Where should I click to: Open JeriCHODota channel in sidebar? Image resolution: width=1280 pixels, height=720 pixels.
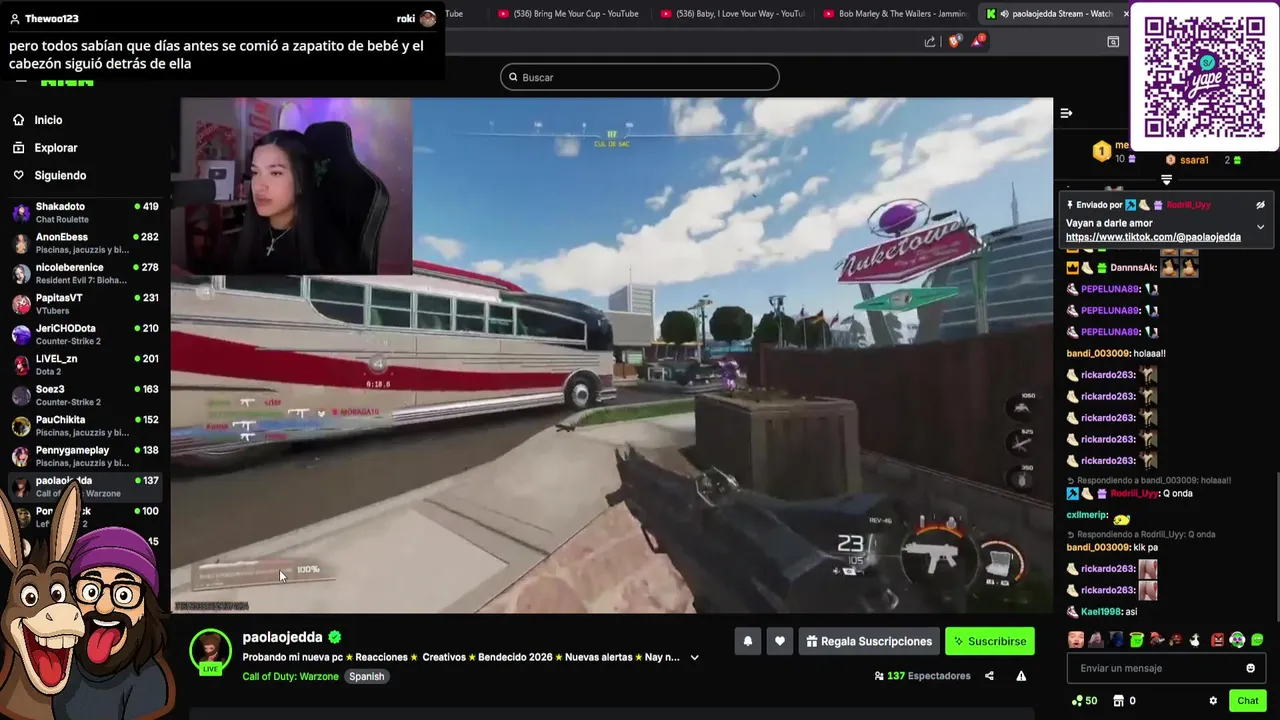(85, 334)
